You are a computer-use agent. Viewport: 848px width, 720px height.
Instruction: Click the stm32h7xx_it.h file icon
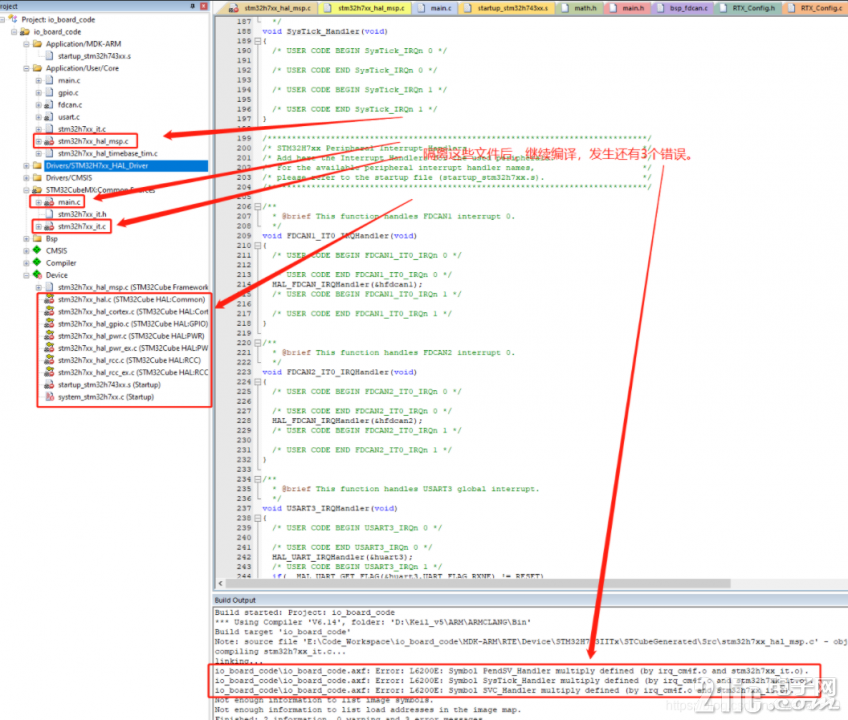click(49, 214)
